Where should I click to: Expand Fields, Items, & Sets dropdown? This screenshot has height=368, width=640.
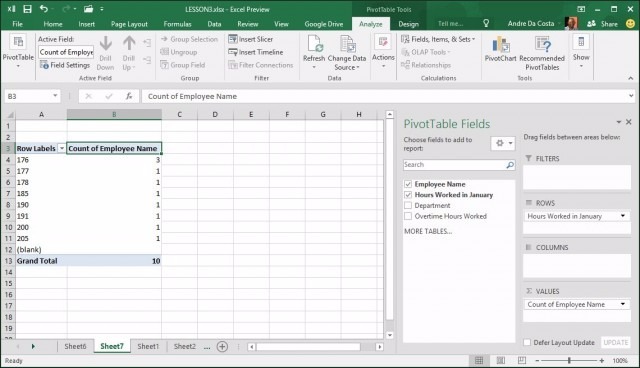(x=438, y=39)
